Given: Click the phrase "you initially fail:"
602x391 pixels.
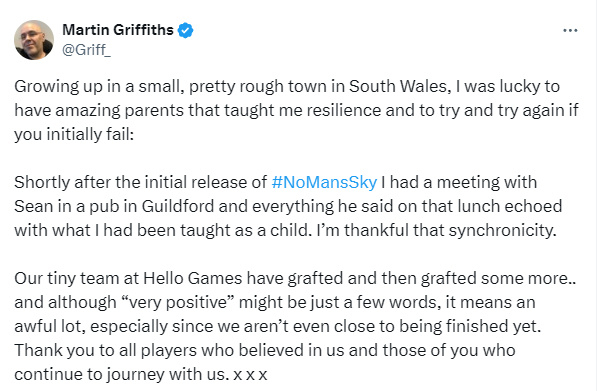Looking at the screenshot, I should 74,134.
